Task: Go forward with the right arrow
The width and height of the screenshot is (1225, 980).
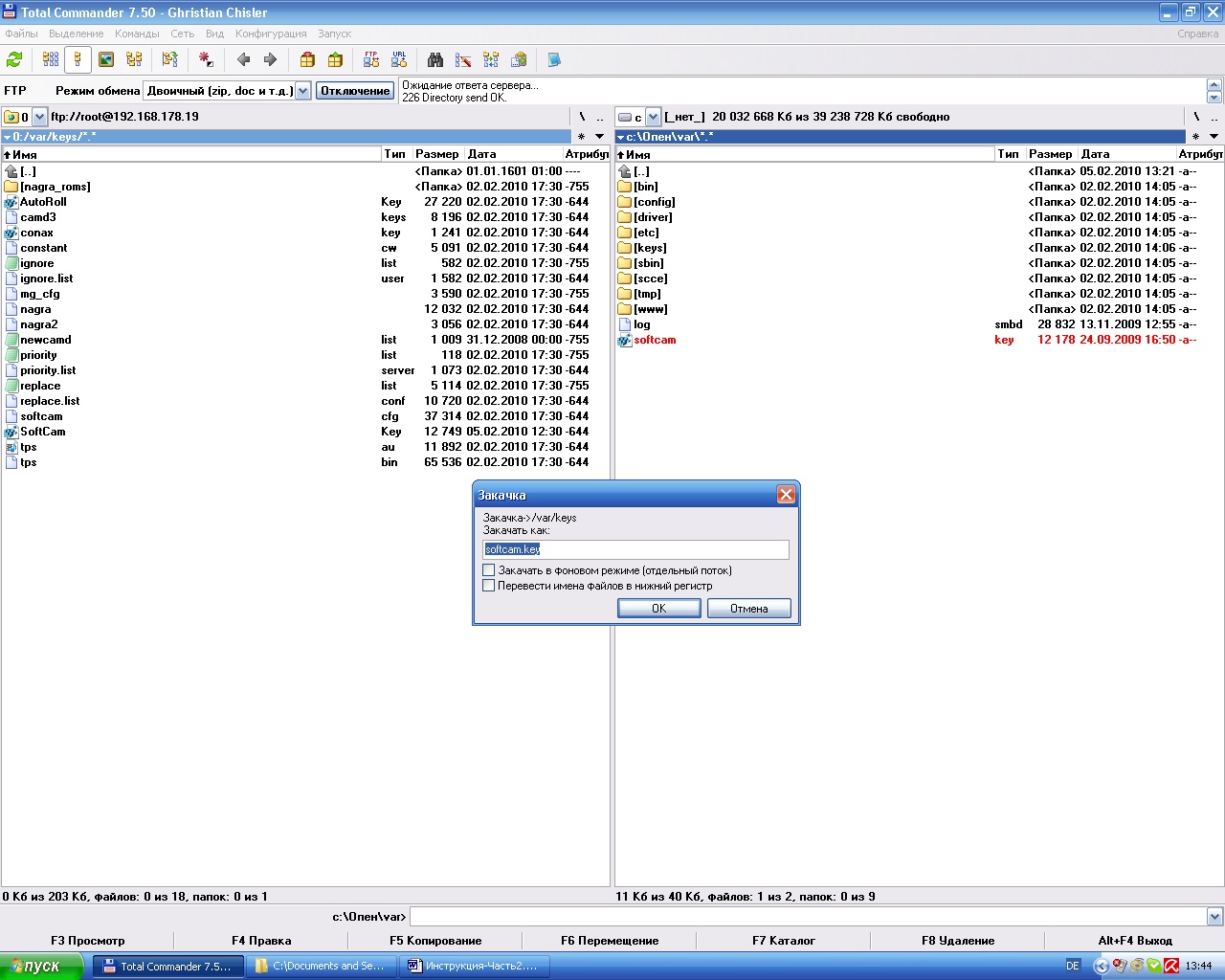Action: (x=270, y=59)
